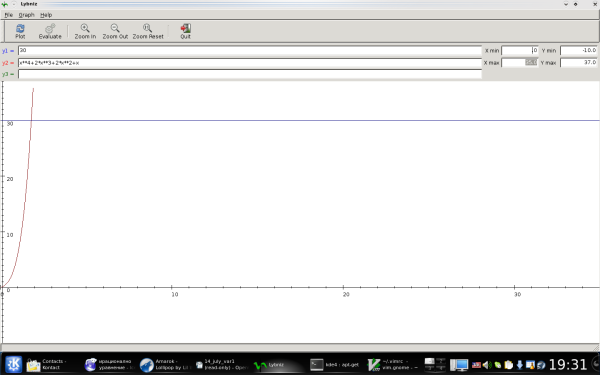Switch to the Amarok taskbar entry
The image size is (600, 375).
165,364
